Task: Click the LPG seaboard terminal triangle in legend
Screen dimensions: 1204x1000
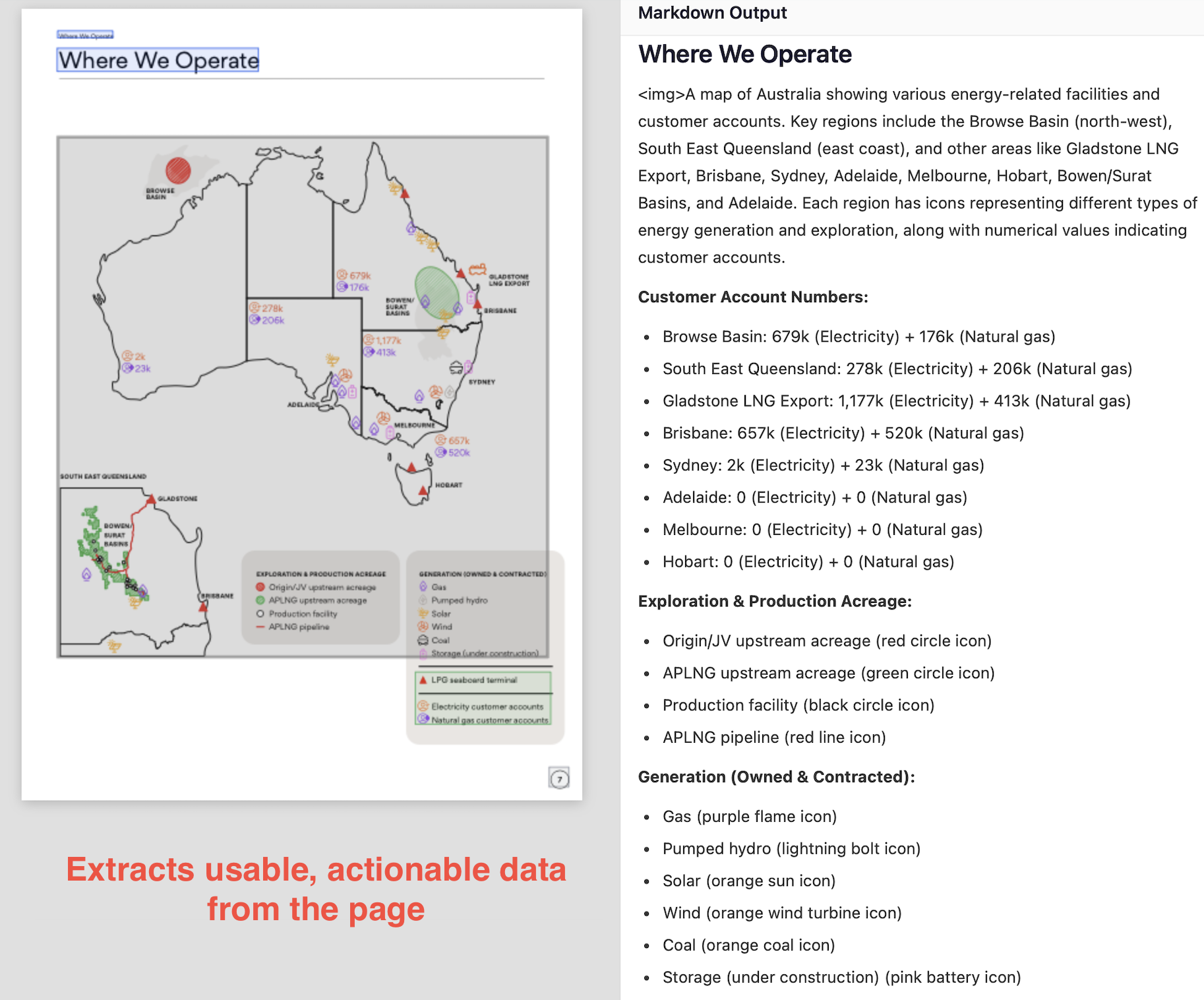Action: tap(423, 680)
